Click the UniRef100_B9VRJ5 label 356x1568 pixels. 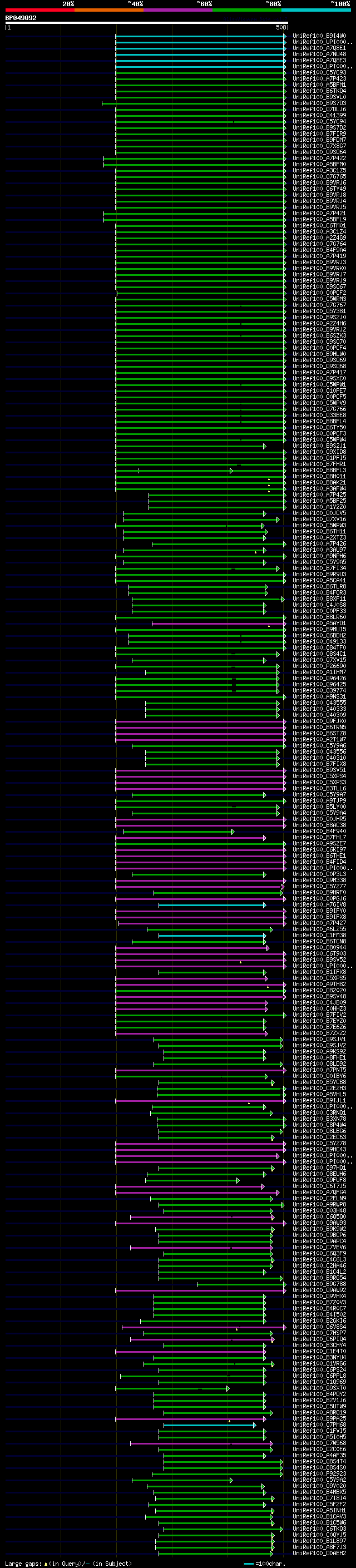tap(319, 207)
